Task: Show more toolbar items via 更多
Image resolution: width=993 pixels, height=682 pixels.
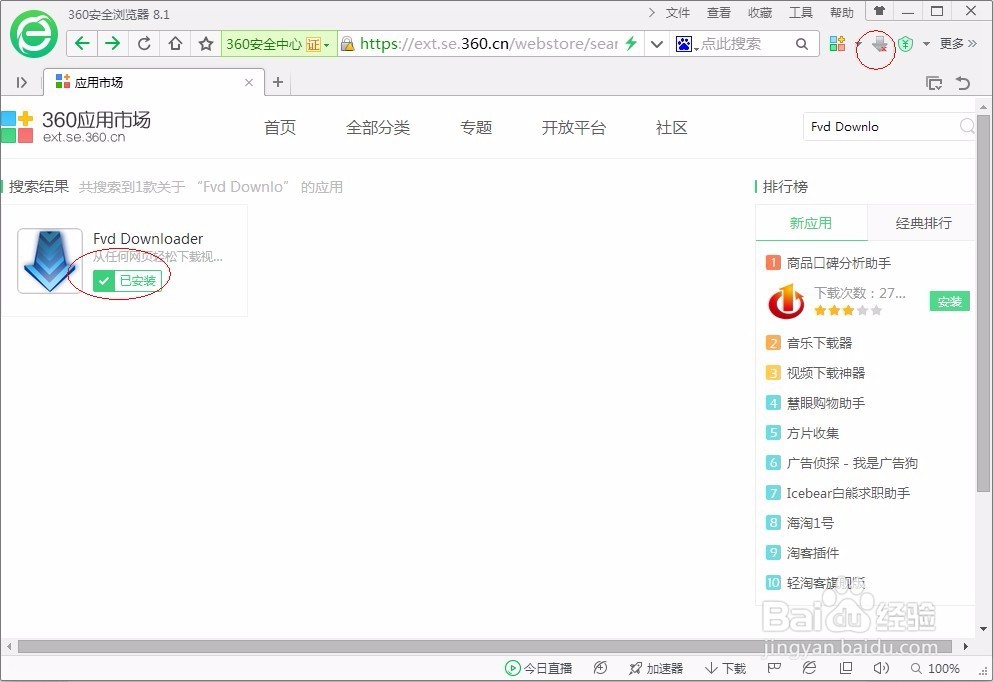Action: (958, 44)
